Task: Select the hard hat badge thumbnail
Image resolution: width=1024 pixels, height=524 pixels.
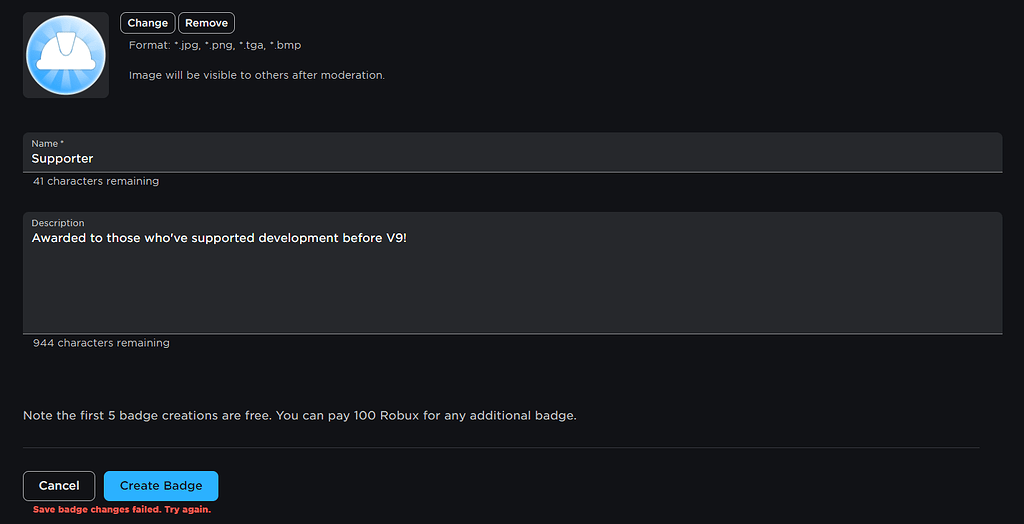Action: (x=66, y=56)
